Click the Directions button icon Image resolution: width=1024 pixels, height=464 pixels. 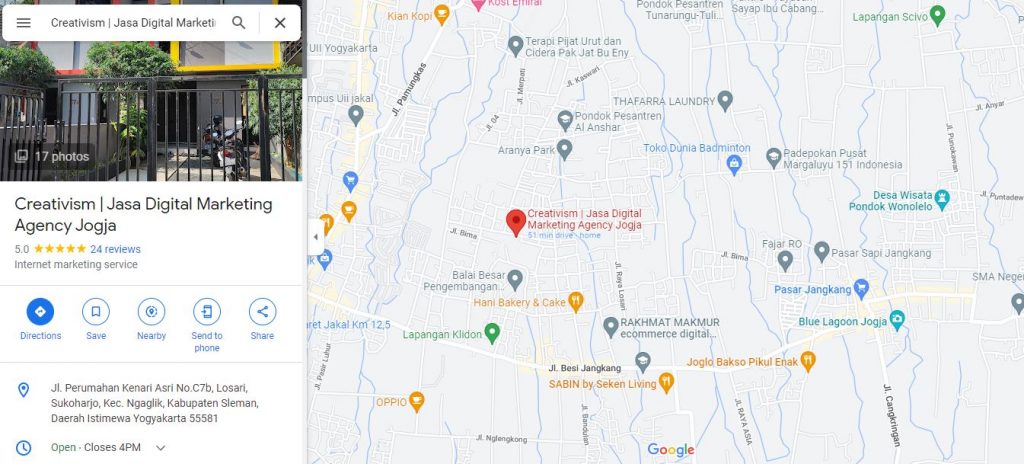click(40, 312)
